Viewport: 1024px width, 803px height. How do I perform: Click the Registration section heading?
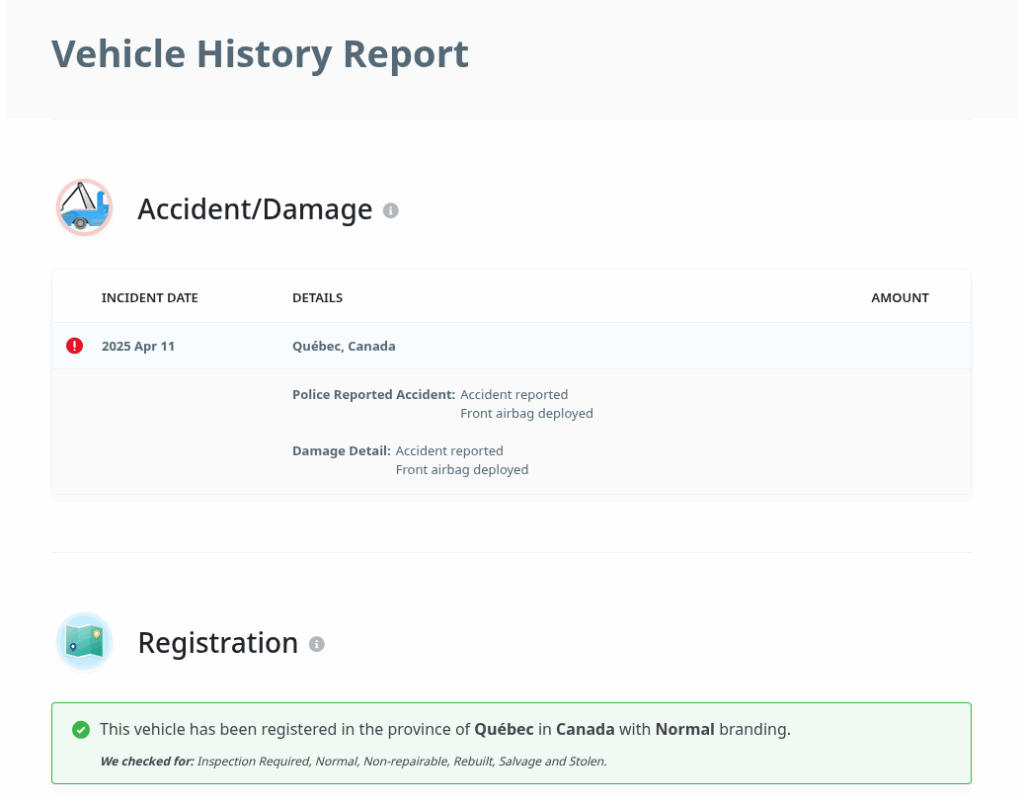tap(218, 643)
